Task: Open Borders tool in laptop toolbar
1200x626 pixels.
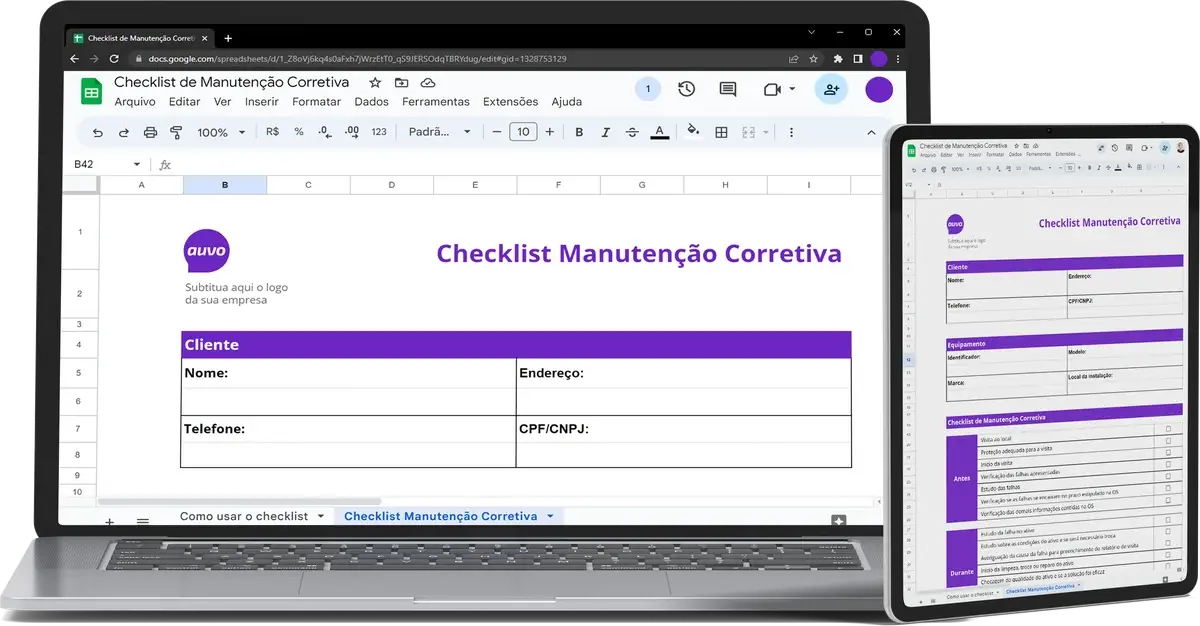Action: (721, 132)
